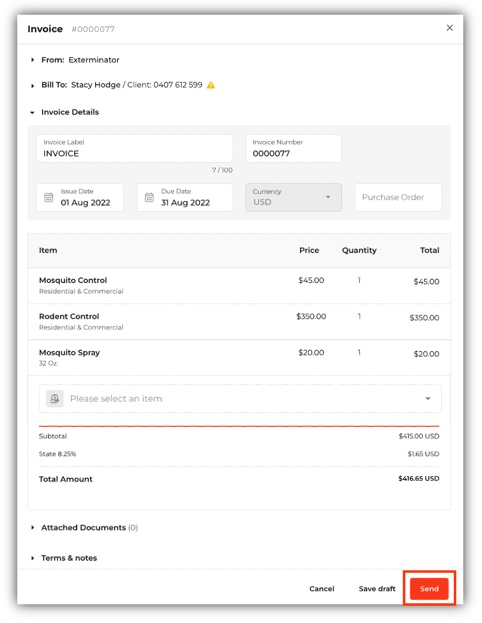Open the Currency USD dropdown

[x=293, y=197]
